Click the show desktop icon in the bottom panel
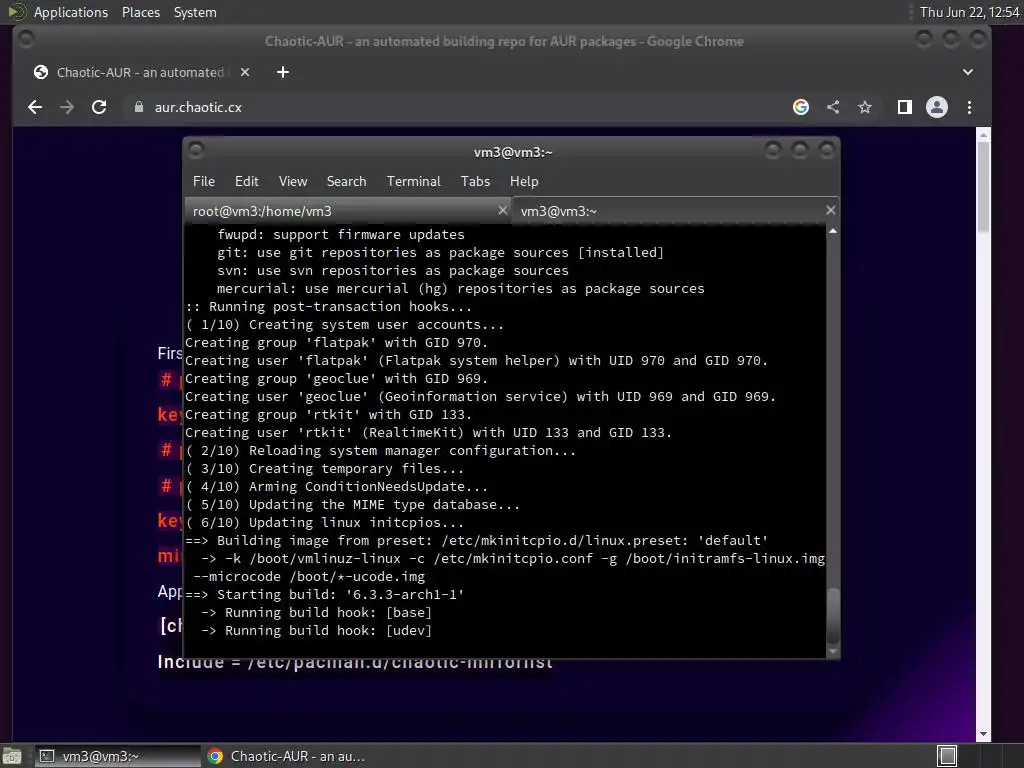1024x768 pixels. point(12,756)
